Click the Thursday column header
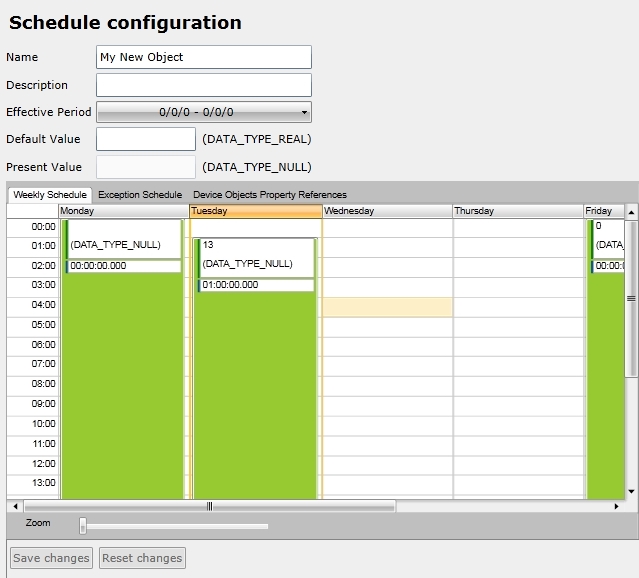The height and width of the screenshot is (578, 639). (x=516, y=211)
